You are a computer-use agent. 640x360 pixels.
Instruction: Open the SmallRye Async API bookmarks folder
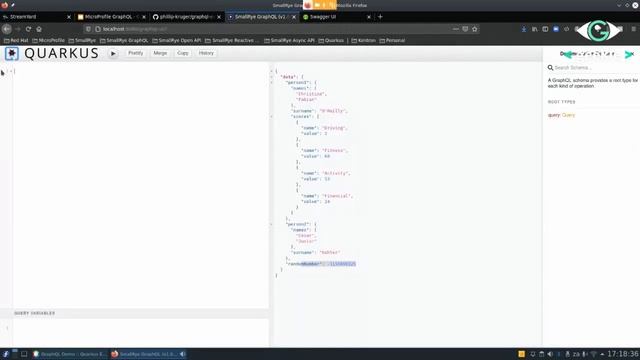pyautogui.click(x=289, y=40)
